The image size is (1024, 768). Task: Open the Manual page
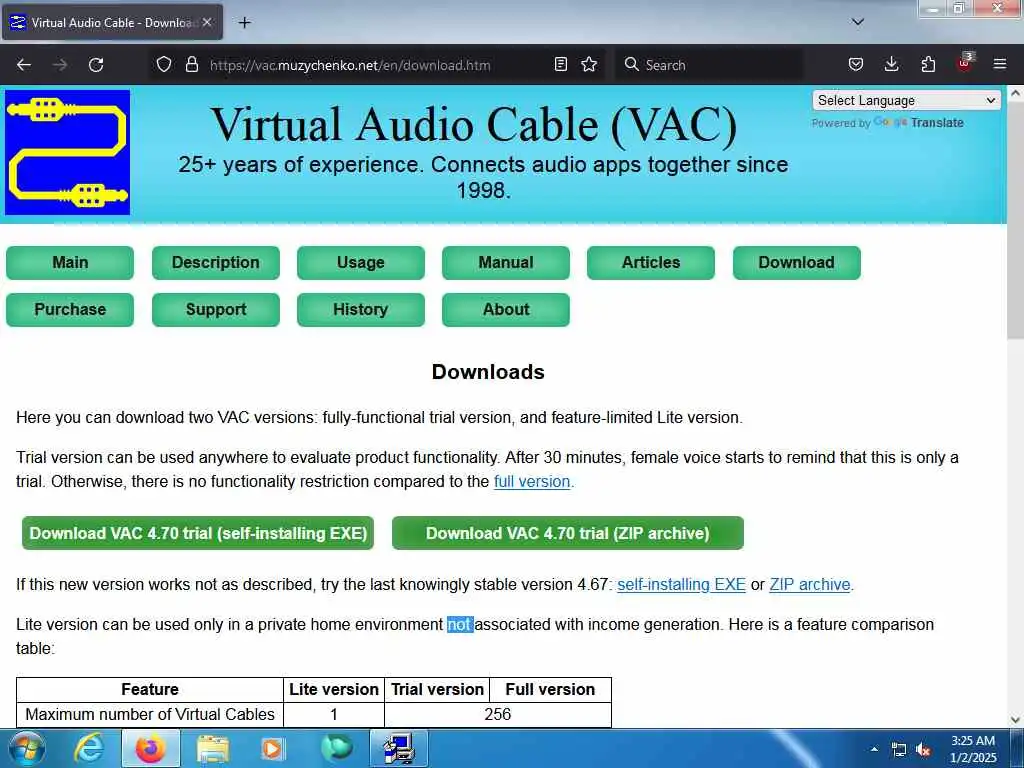(x=505, y=263)
